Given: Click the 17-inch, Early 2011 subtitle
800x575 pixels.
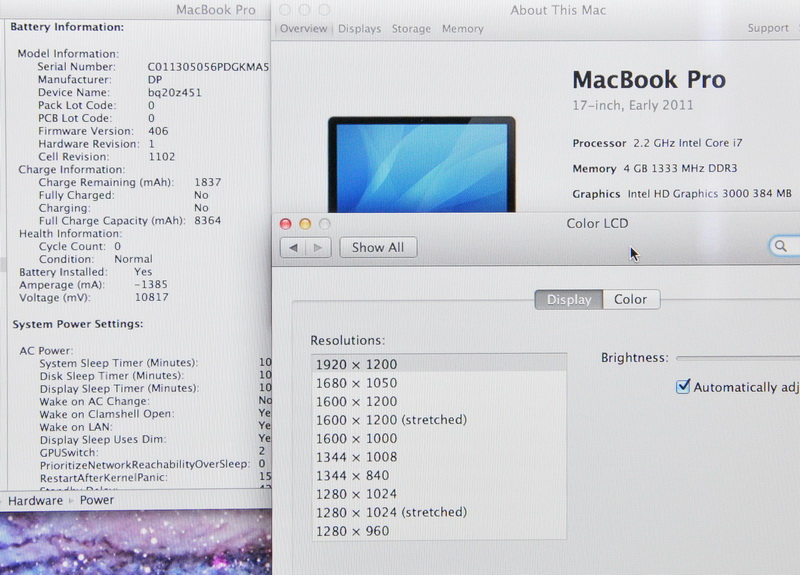Looking at the screenshot, I should point(633,106).
